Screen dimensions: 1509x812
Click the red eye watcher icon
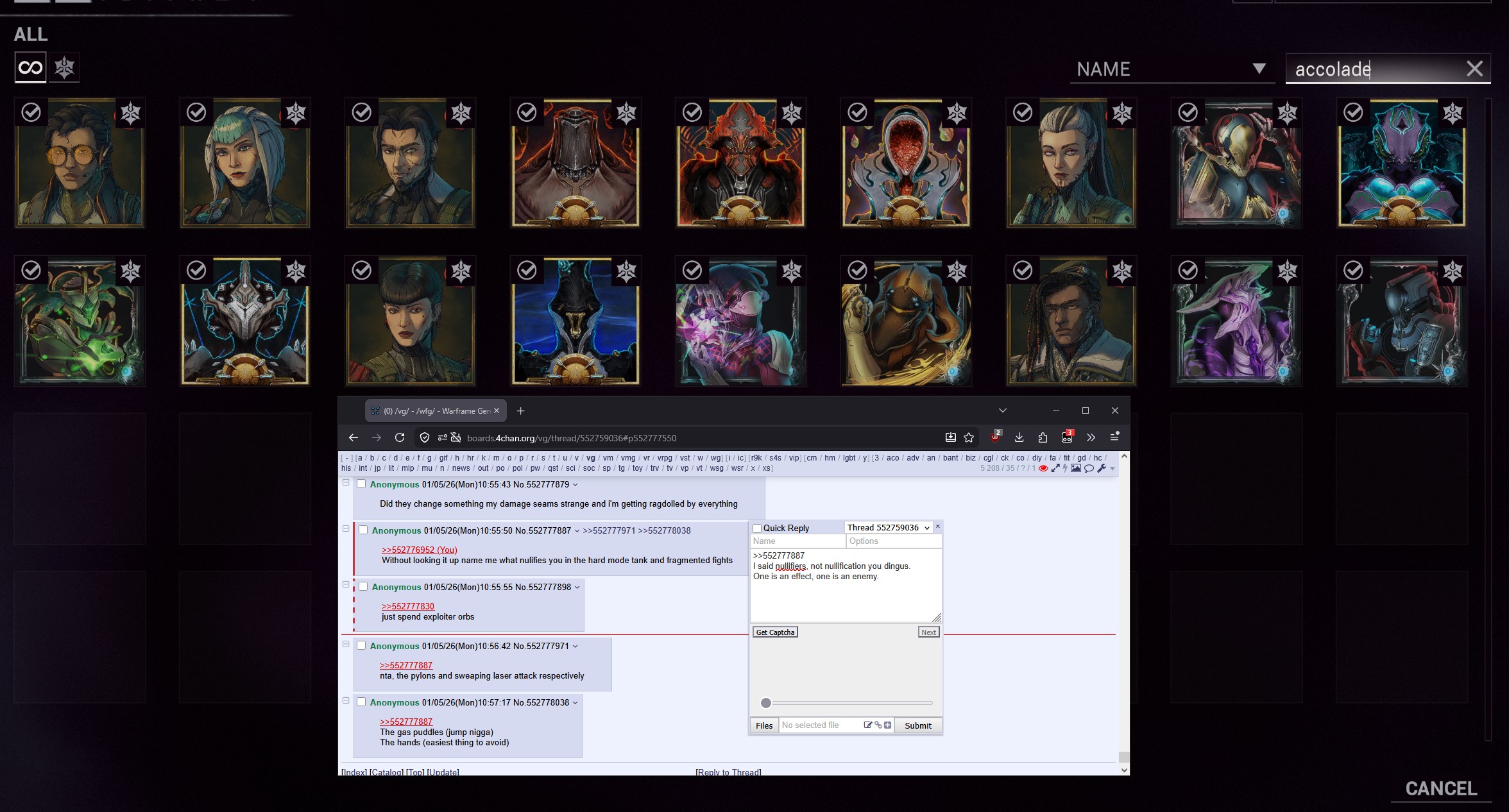coord(1043,468)
